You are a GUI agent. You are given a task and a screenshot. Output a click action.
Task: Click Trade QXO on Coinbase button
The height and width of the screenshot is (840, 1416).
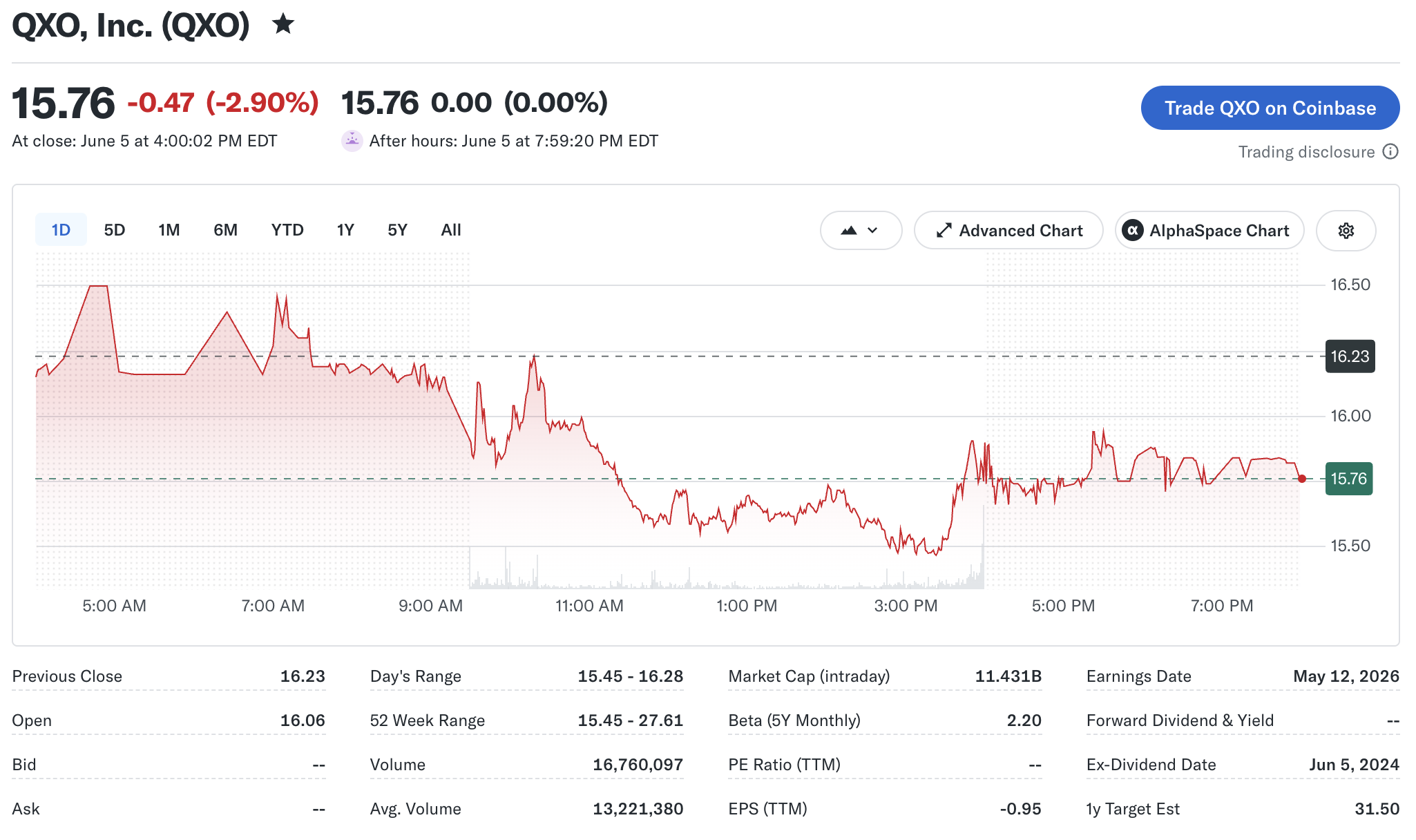1270,108
